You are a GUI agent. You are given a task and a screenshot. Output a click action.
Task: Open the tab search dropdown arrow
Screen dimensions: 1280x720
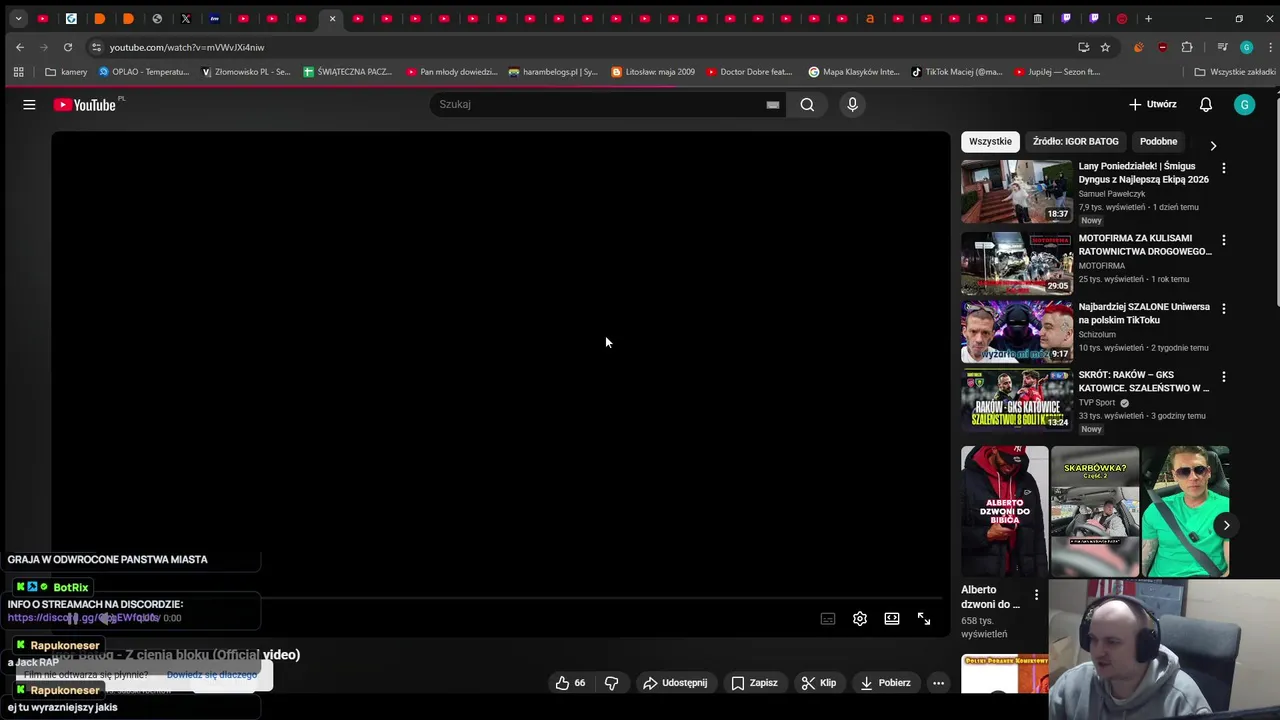(18, 18)
